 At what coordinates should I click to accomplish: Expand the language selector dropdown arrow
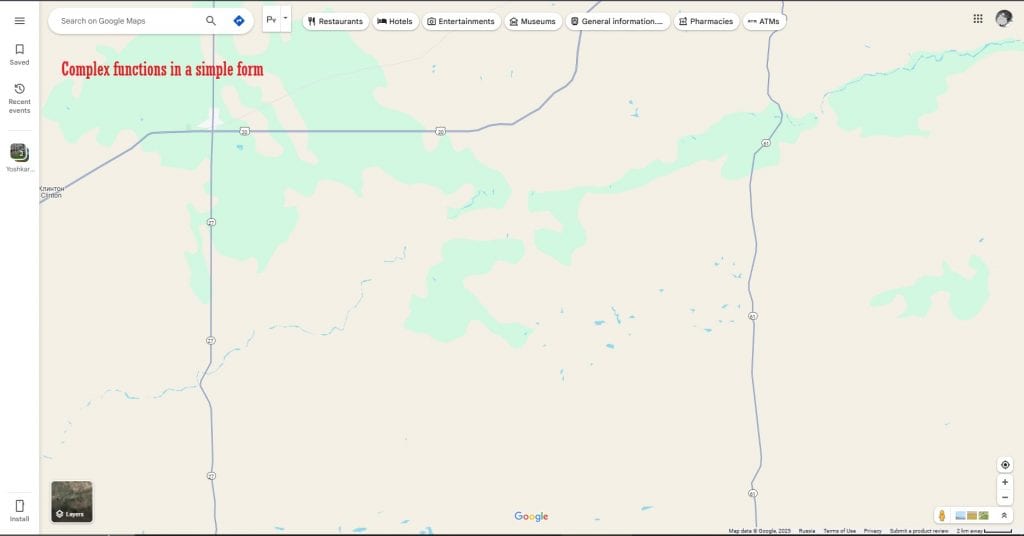285,18
